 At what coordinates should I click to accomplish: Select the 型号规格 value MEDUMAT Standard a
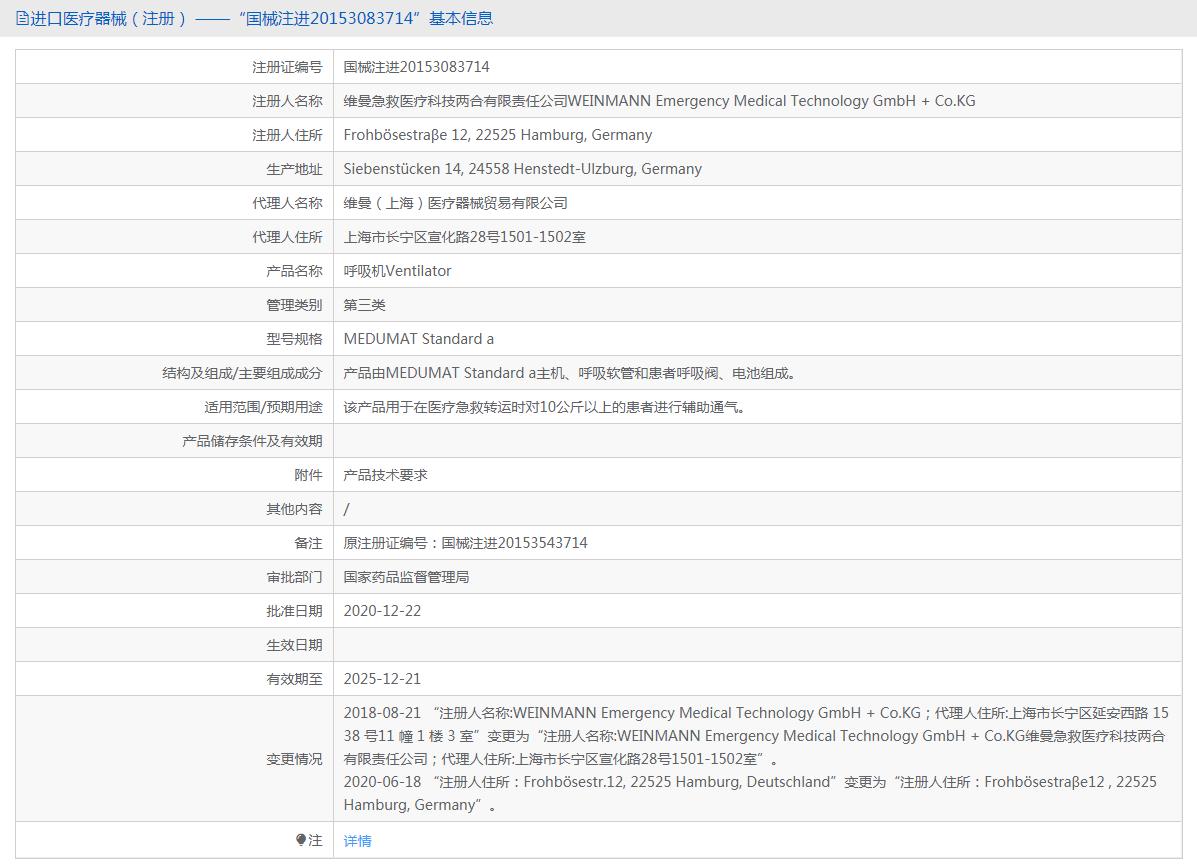click(x=418, y=339)
